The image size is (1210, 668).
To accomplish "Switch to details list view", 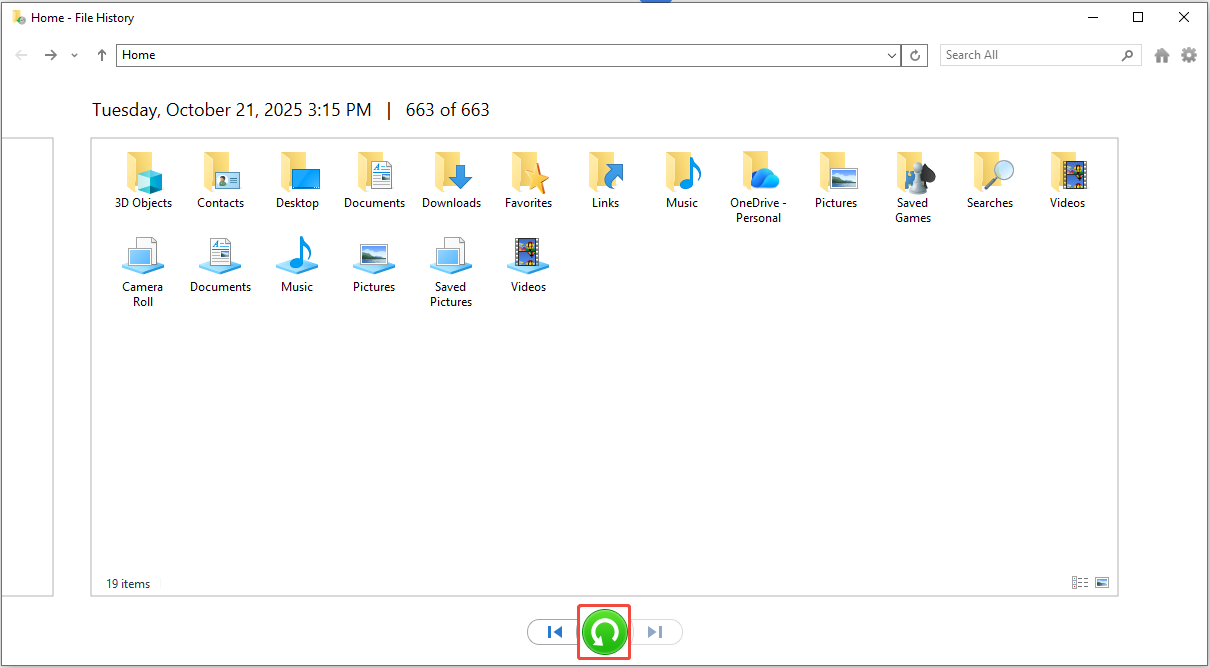I will (x=1079, y=583).
